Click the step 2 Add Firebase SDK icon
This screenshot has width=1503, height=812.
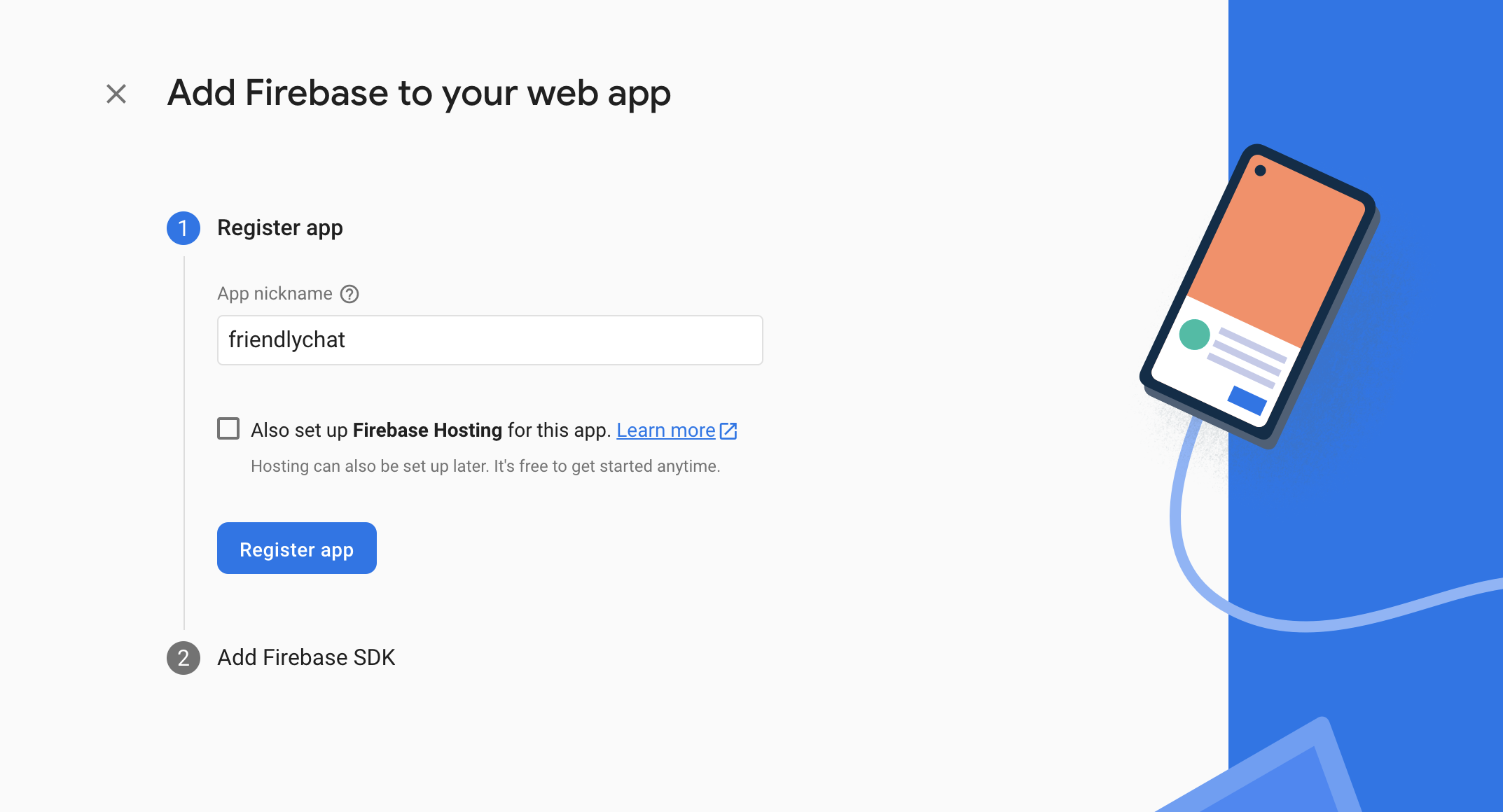[x=183, y=657]
